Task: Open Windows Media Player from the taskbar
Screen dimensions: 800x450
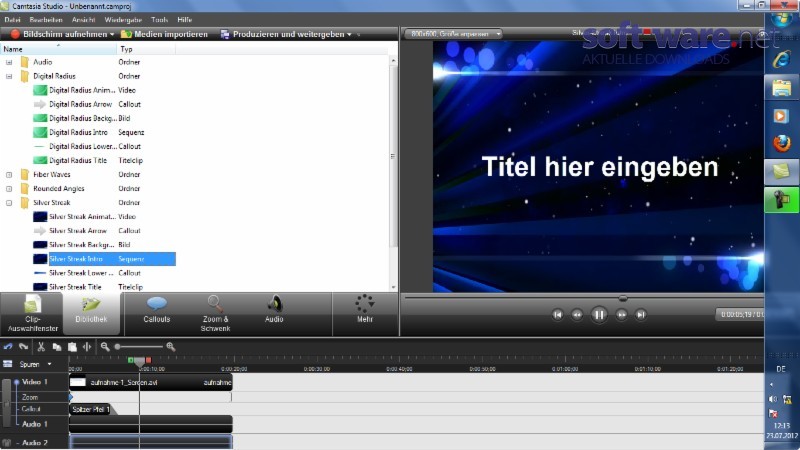Action: 781,116
